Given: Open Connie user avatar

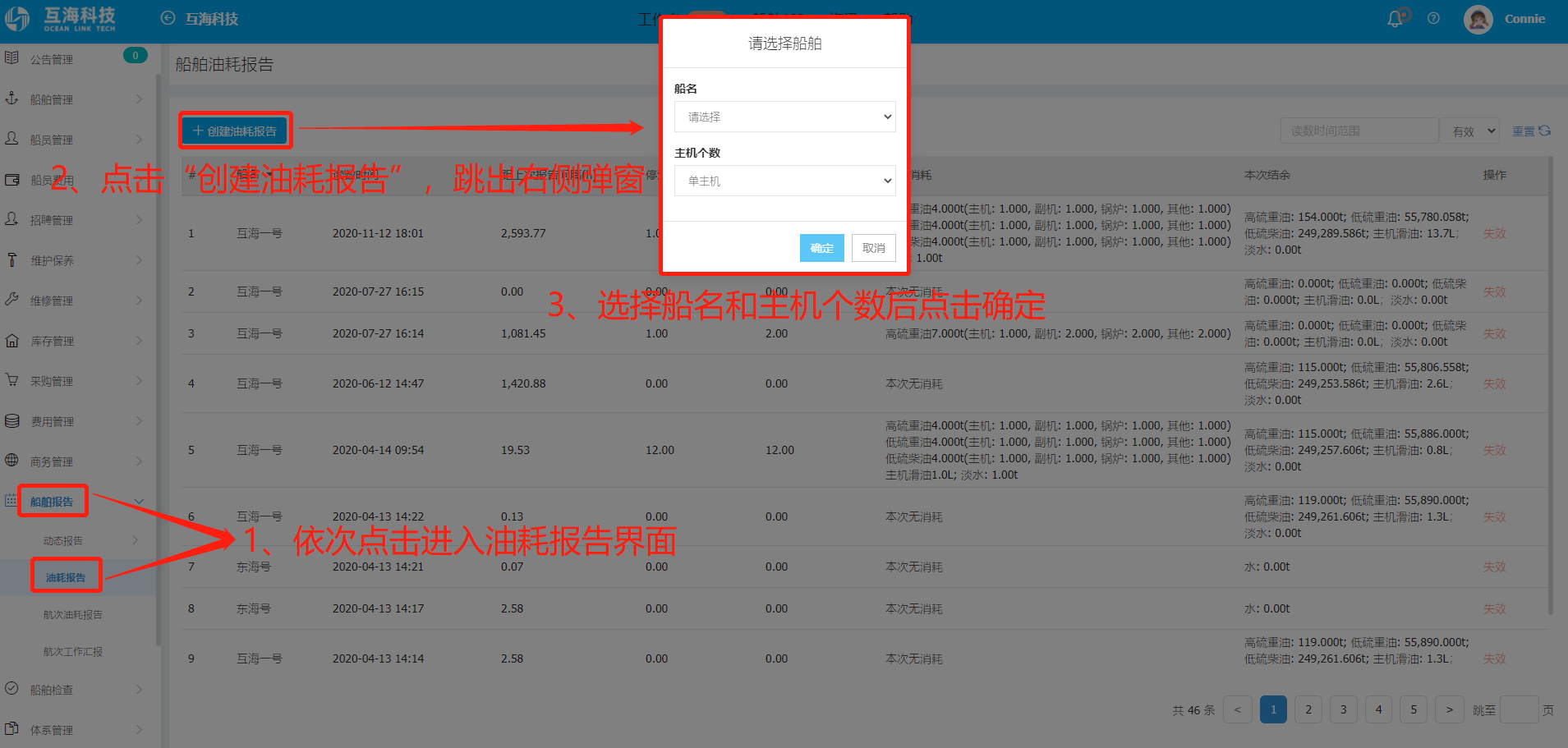Looking at the screenshot, I should pyautogui.click(x=1478, y=19).
